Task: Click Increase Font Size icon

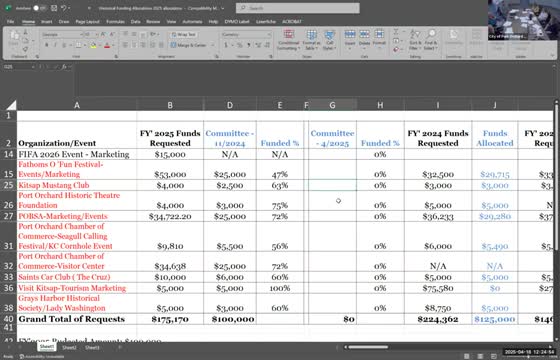Action: click(x=103, y=35)
